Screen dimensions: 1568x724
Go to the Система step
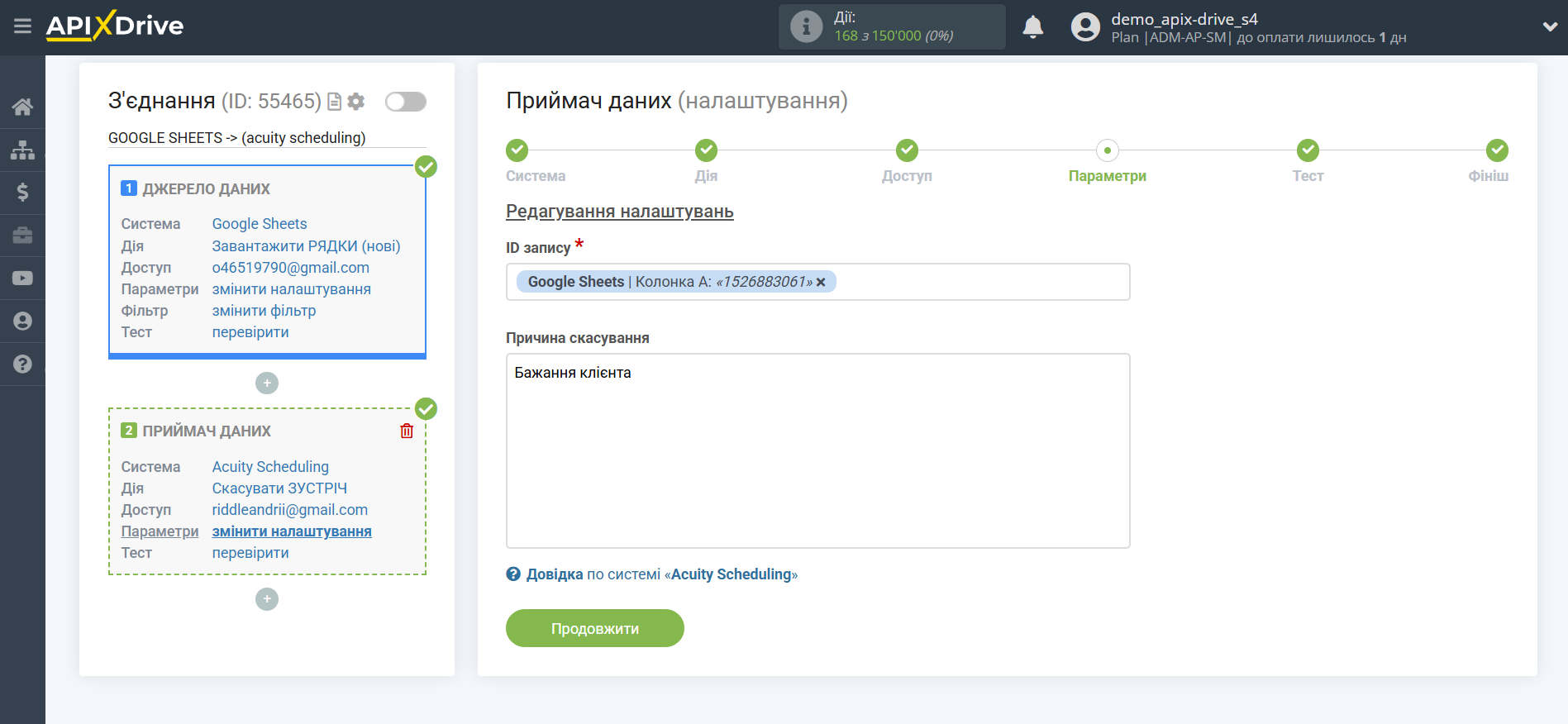(517, 150)
